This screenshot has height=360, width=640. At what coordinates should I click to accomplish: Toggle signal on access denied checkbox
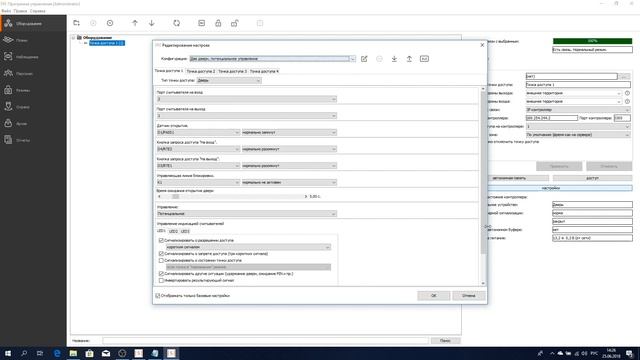point(161,253)
